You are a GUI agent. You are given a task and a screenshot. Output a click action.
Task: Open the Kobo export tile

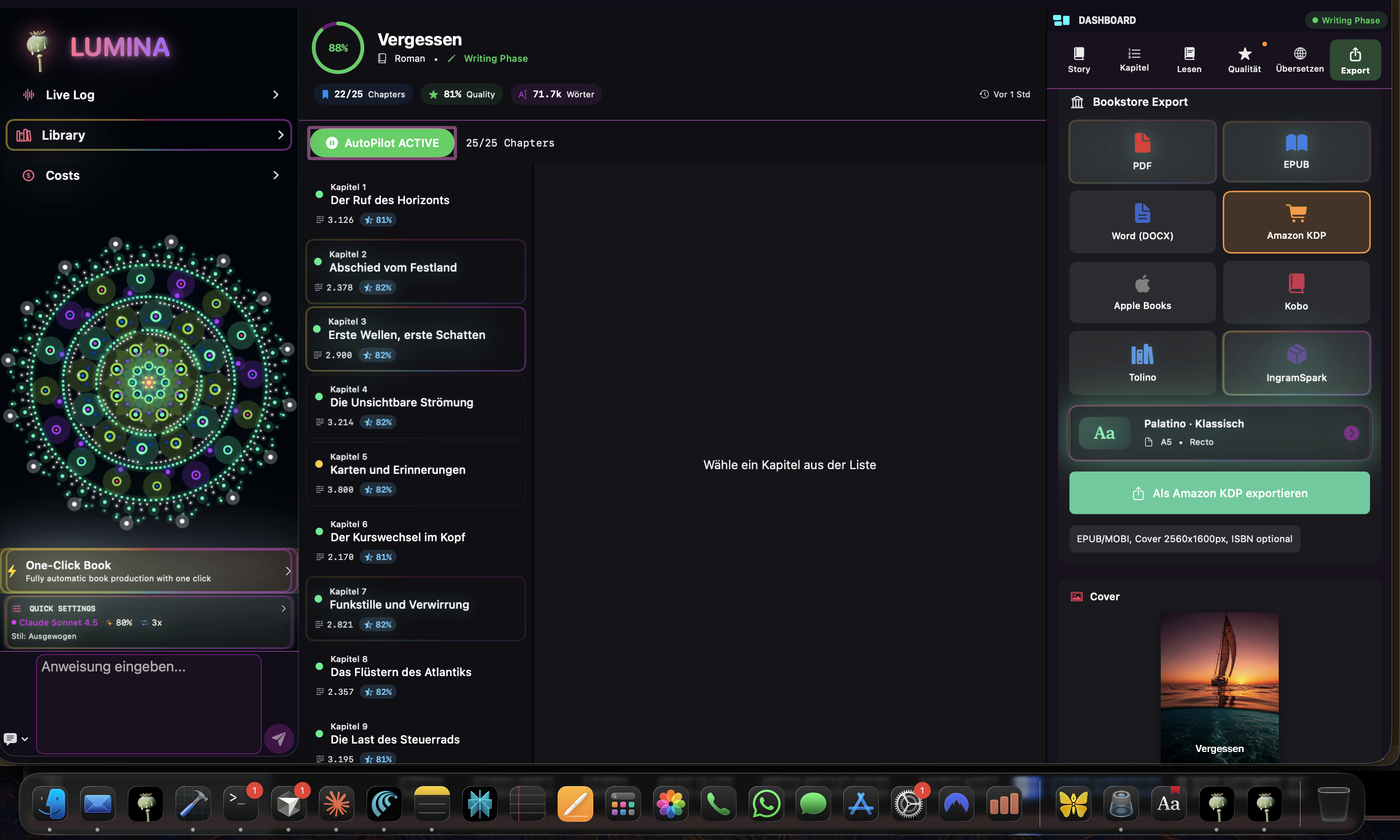[x=1296, y=292]
